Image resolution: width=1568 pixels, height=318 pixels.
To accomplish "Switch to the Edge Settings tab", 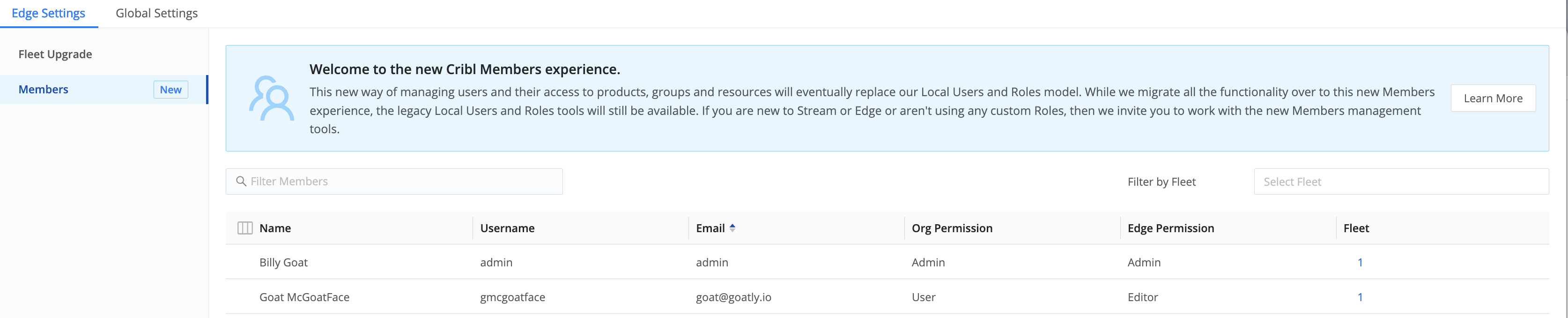I will pos(48,13).
